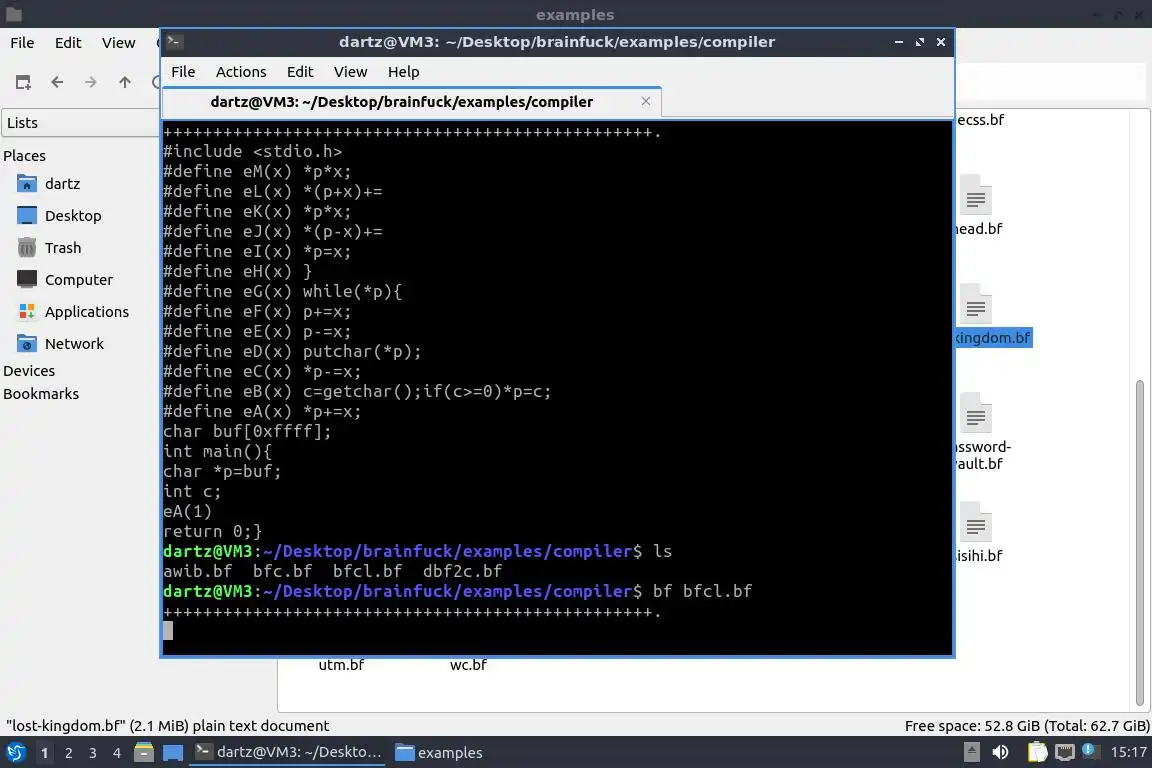Click 'awib.bf' in ls output

click(198, 571)
